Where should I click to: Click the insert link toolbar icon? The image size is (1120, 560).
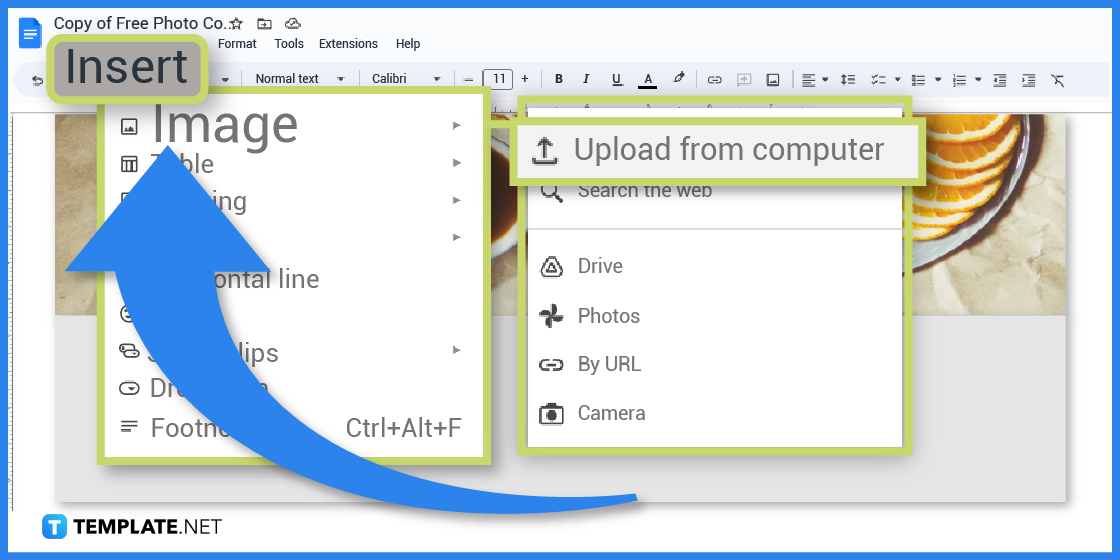tap(714, 80)
